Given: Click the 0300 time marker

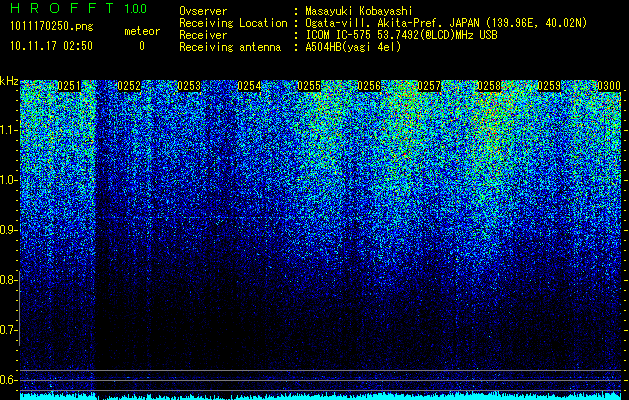Looking at the screenshot, I should tap(609, 86).
